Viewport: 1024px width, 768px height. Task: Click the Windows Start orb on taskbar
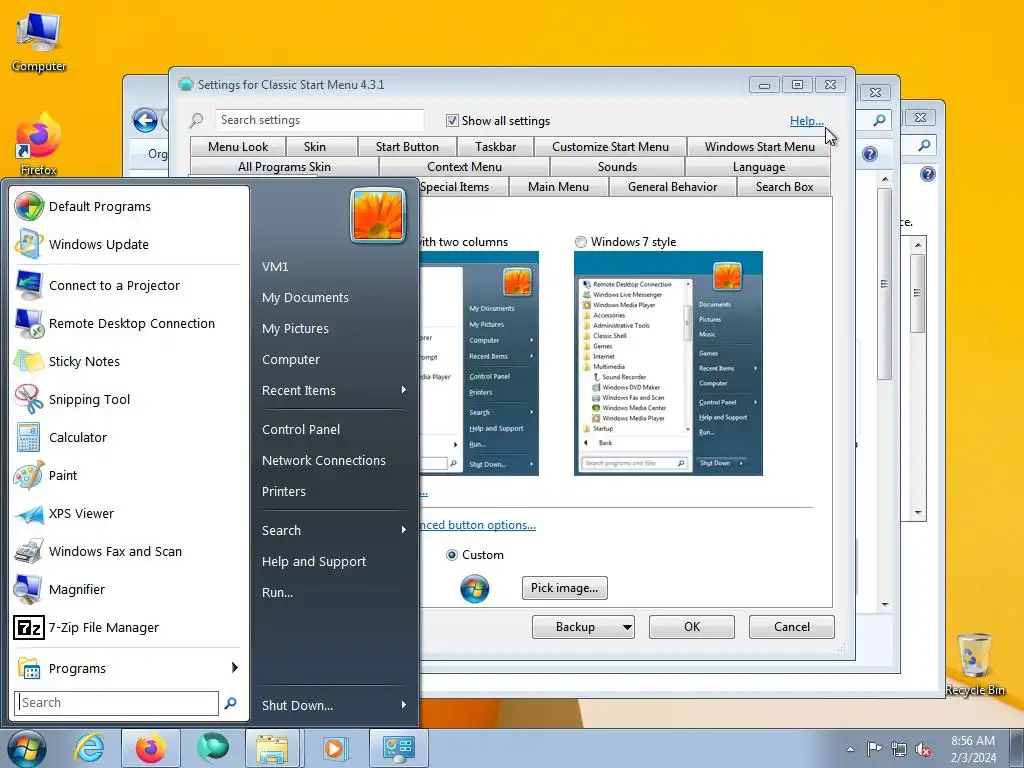(x=27, y=748)
